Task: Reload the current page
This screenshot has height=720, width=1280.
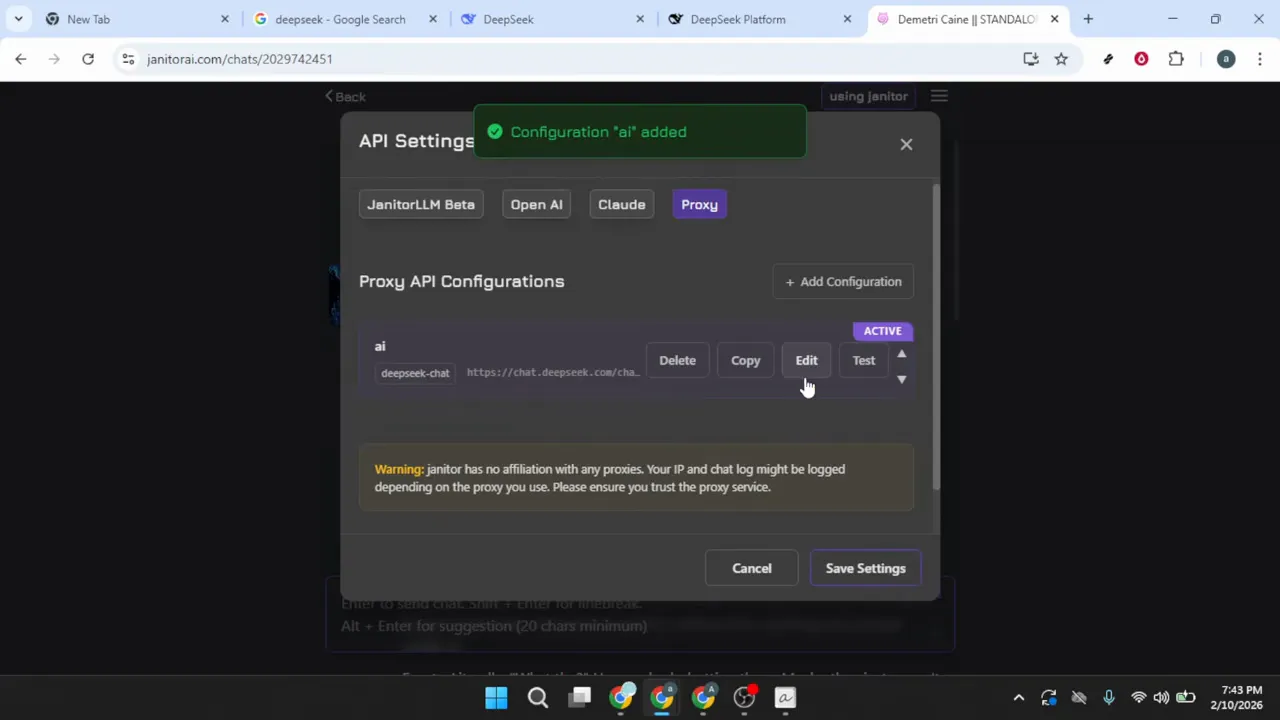Action: pos(88,59)
